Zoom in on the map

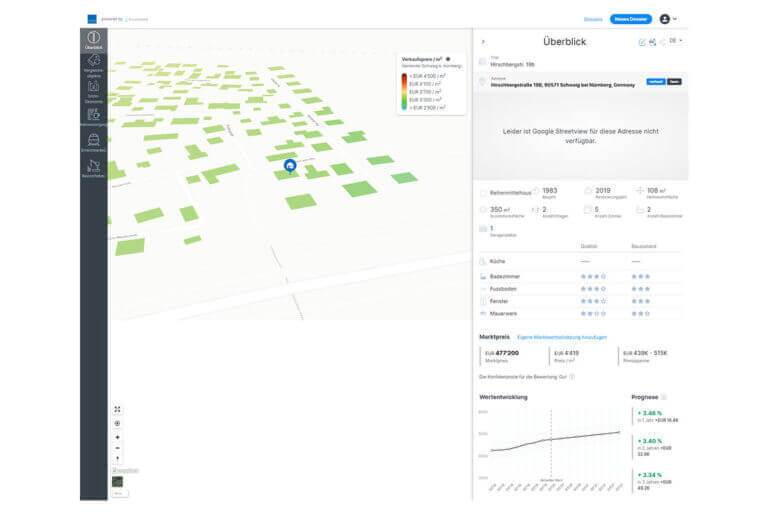pyautogui.click(x=118, y=437)
